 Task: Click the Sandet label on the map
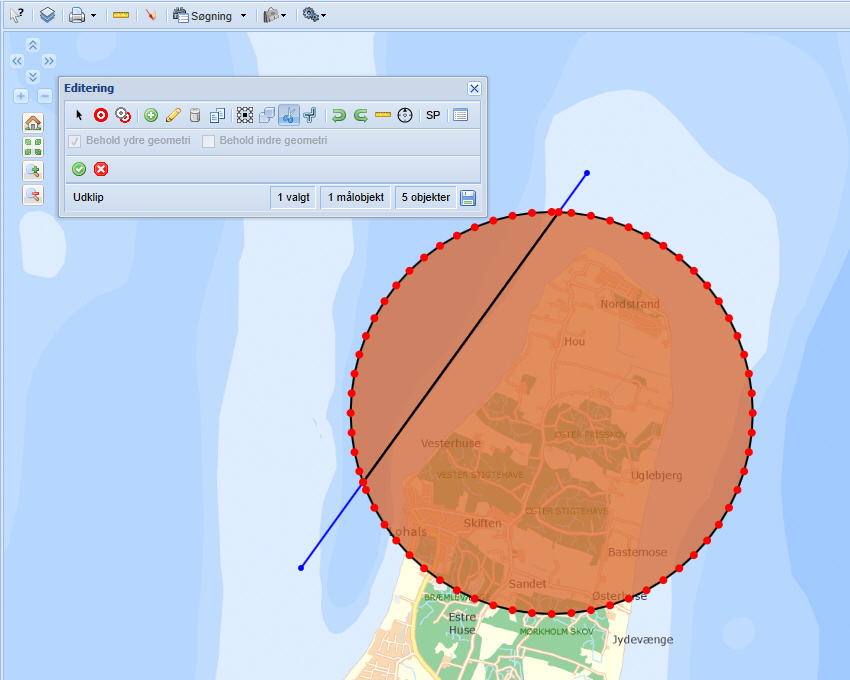pyautogui.click(x=527, y=583)
